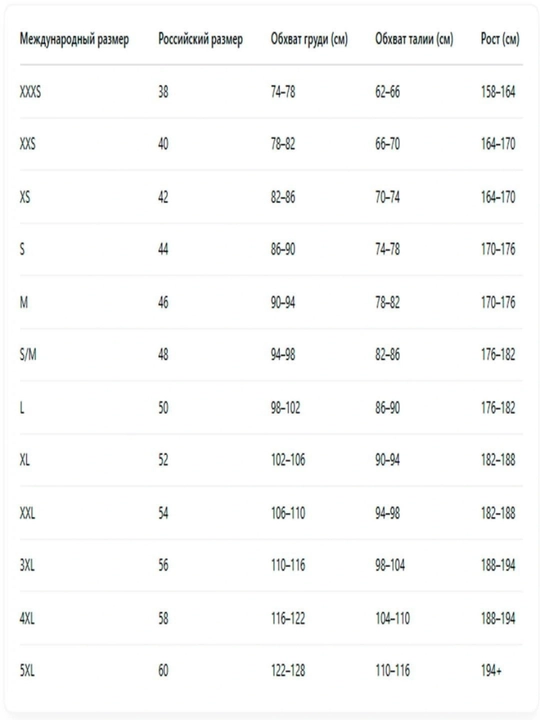The height and width of the screenshot is (720, 540).
Task: Click the Российский размер column header
Action: point(201,39)
